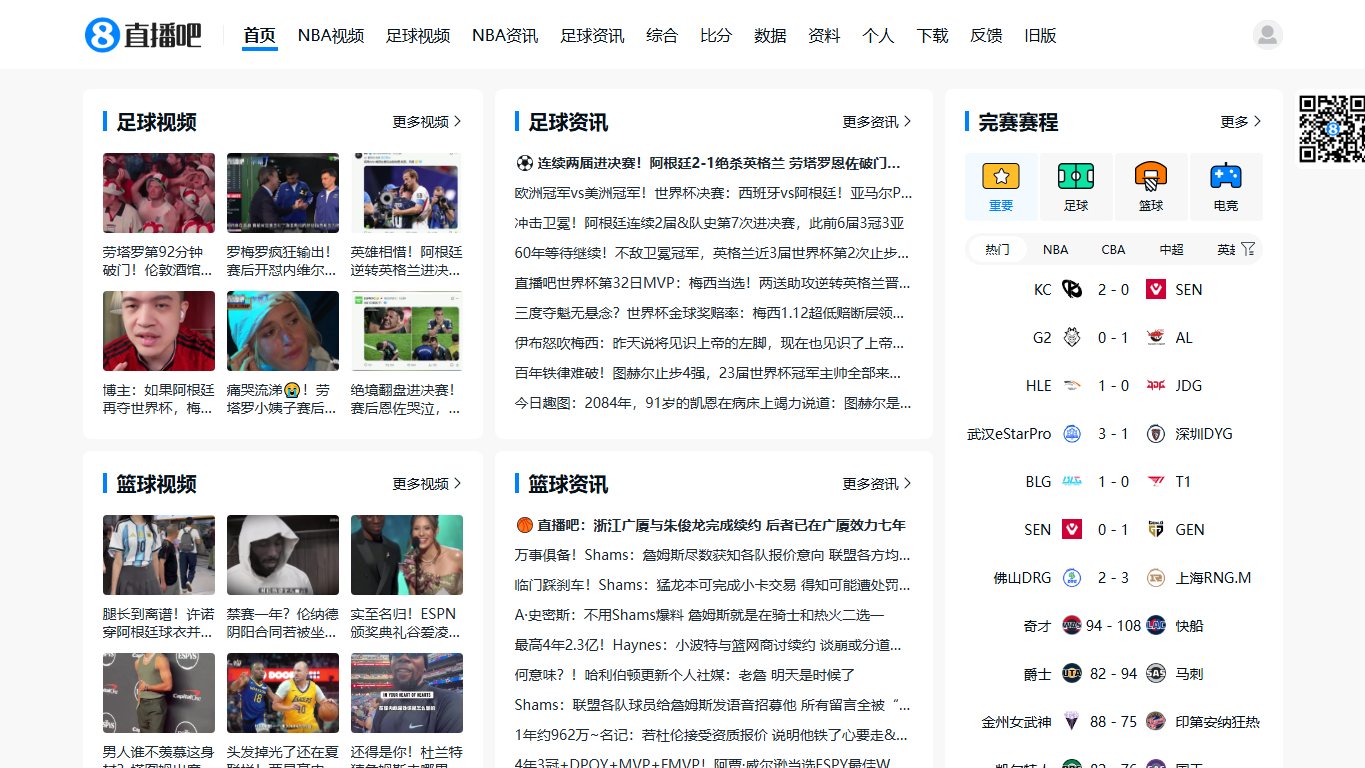The image size is (1365, 768).
Task: Select the 中超 schedule filter tab
Action: click(x=1171, y=250)
